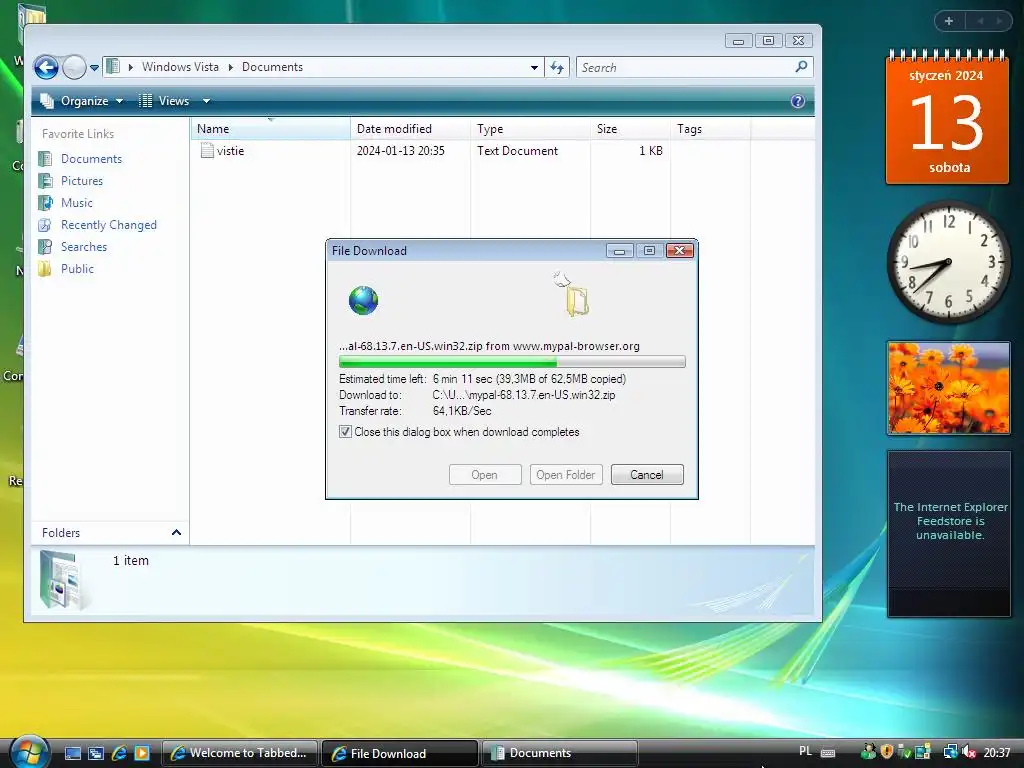Open the Organize menu
The width and height of the screenshot is (1024, 768).
[82, 101]
